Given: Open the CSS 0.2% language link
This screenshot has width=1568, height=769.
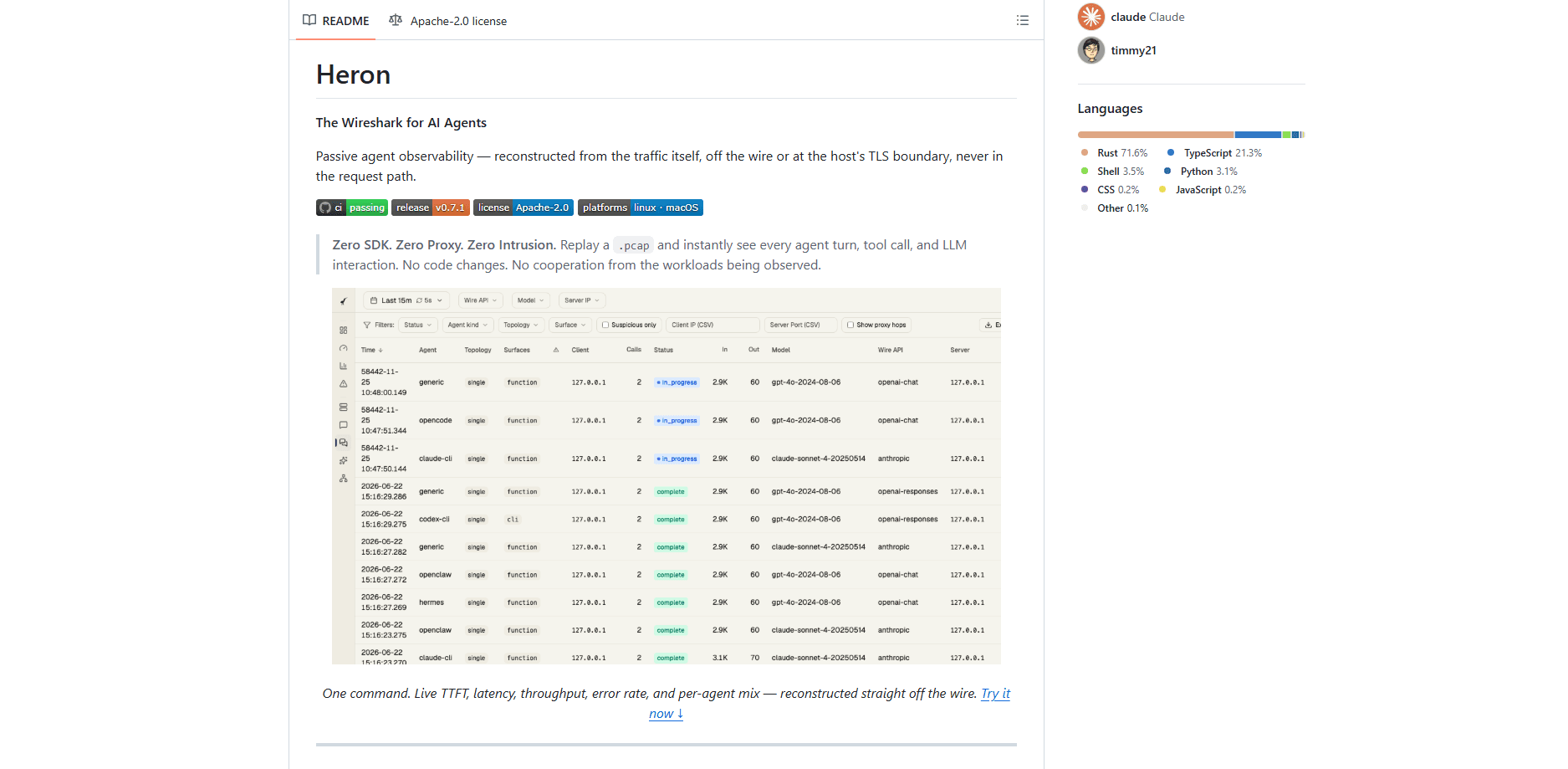Looking at the screenshot, I should click(x=1110, y=190).
